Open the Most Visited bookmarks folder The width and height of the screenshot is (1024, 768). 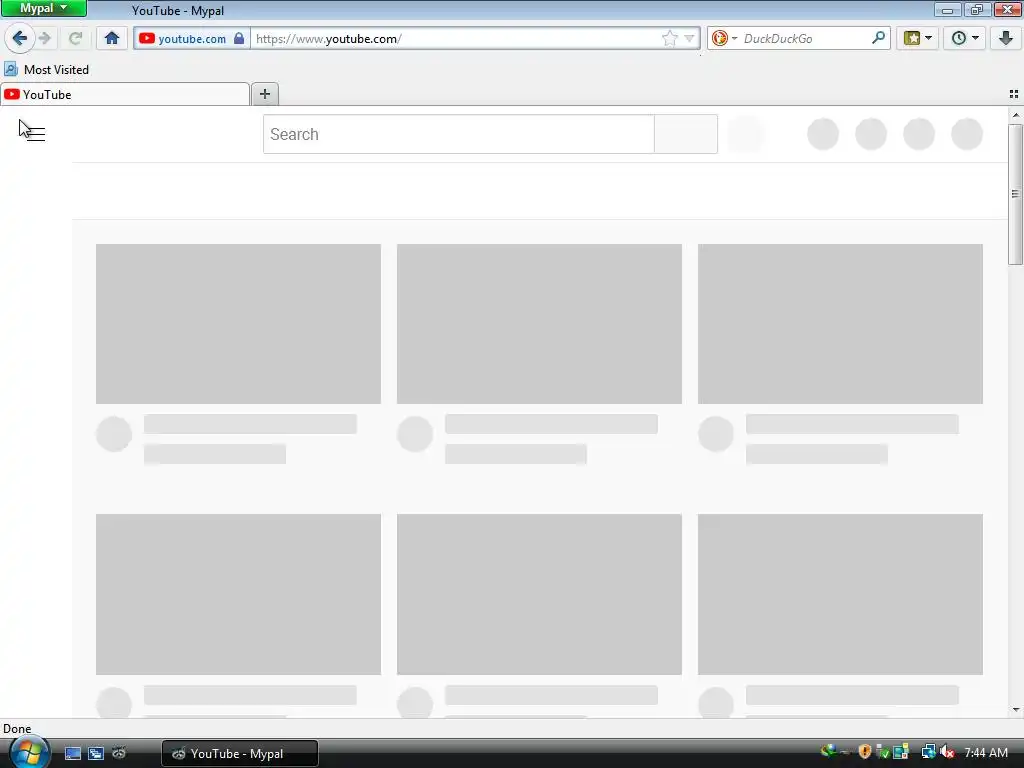click(x=46, y=69)
